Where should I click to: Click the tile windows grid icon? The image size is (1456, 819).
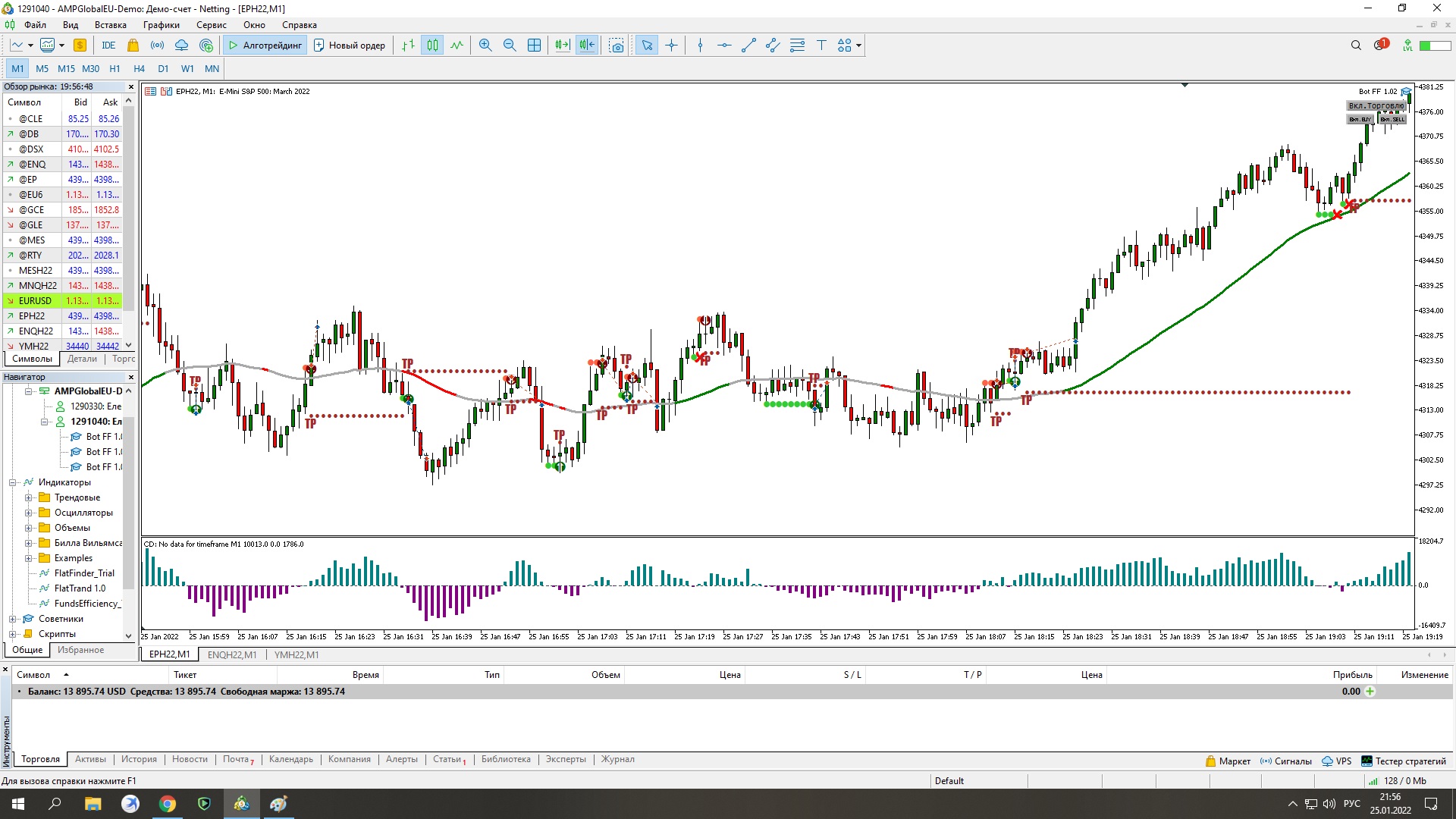[534, 45]
